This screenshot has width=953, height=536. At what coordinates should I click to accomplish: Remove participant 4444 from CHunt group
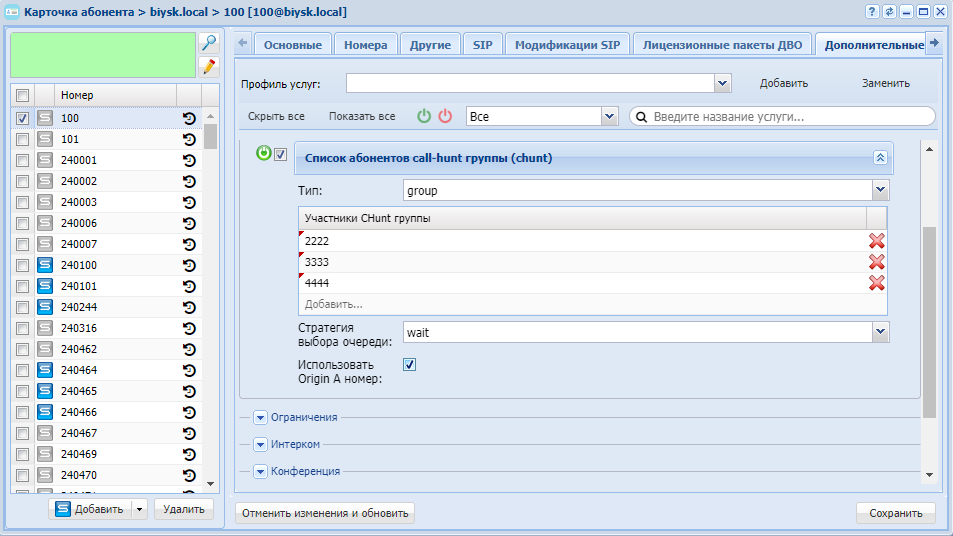pyautogui.click(x=876, y=283)
